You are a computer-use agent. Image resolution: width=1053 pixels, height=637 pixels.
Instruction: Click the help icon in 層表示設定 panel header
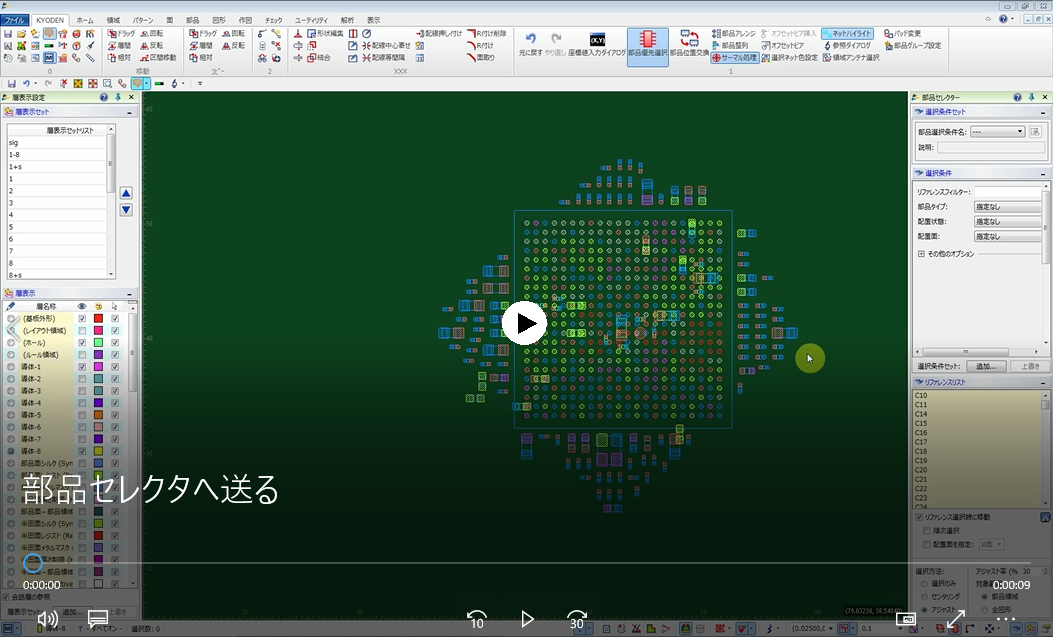click(103, 97)
